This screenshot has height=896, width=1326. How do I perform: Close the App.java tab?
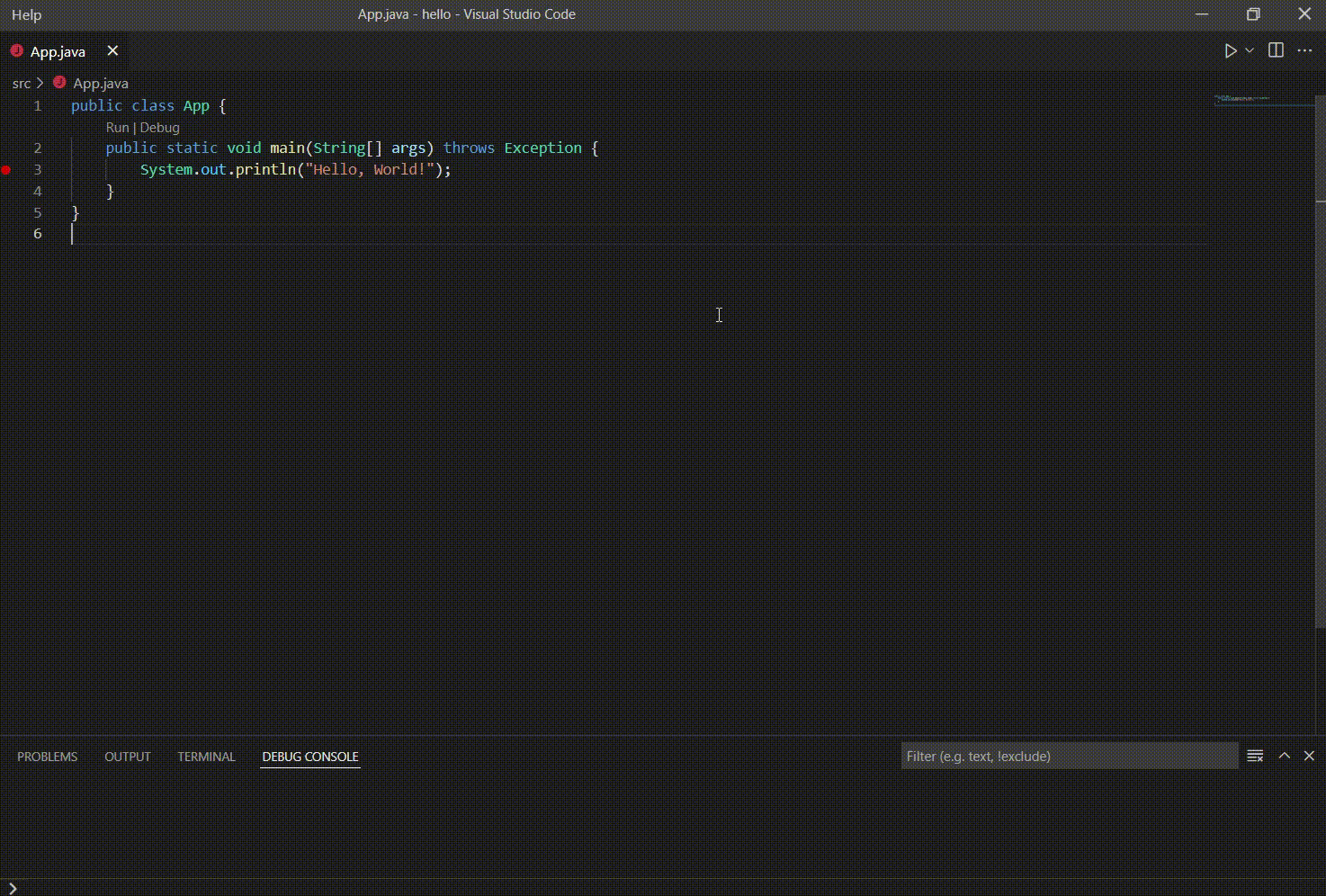coord(112,51)
